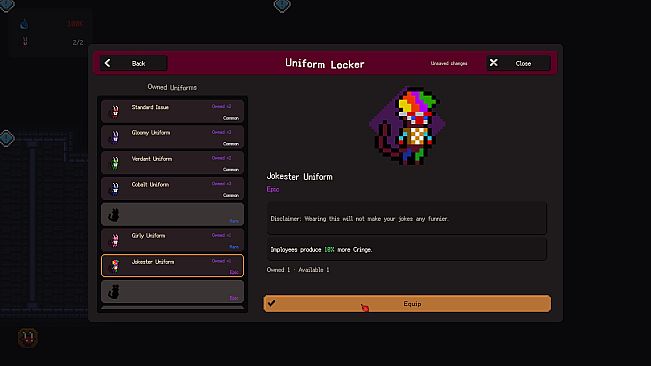Go back using the Back button
Image resolution: width=651 pixels, height=366 pixels.
pyautogui.click(x=133, y=63)
